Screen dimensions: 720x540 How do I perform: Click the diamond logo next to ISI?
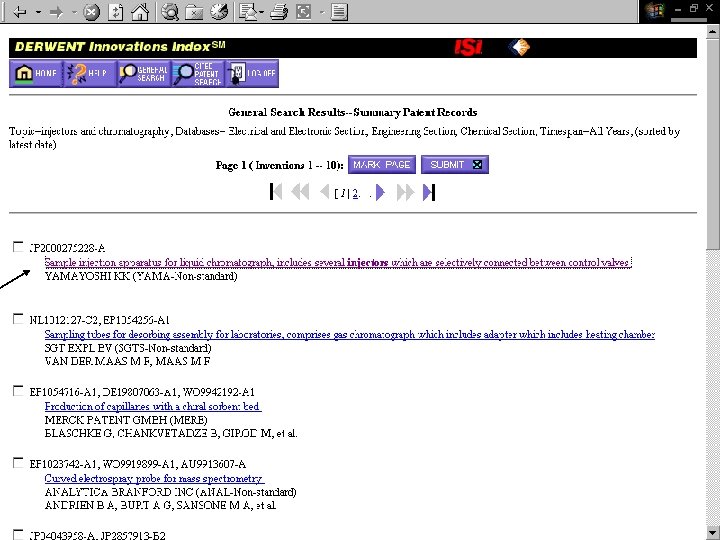pos(519,47)
